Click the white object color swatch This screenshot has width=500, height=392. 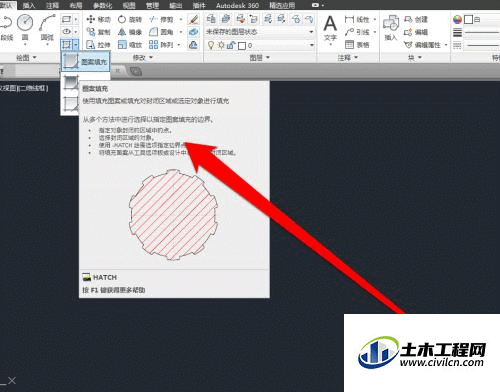pos(468,20)
